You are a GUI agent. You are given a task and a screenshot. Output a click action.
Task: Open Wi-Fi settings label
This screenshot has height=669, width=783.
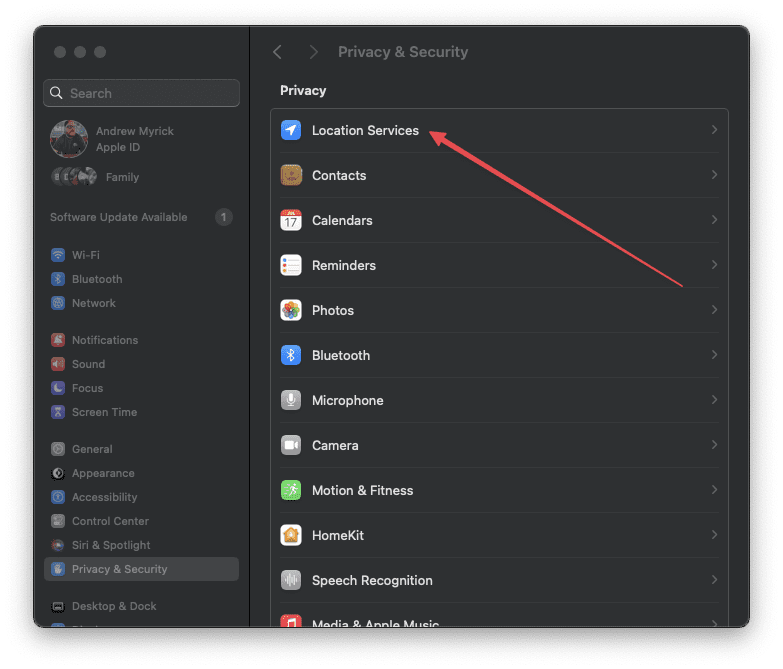tap(85, 255)
